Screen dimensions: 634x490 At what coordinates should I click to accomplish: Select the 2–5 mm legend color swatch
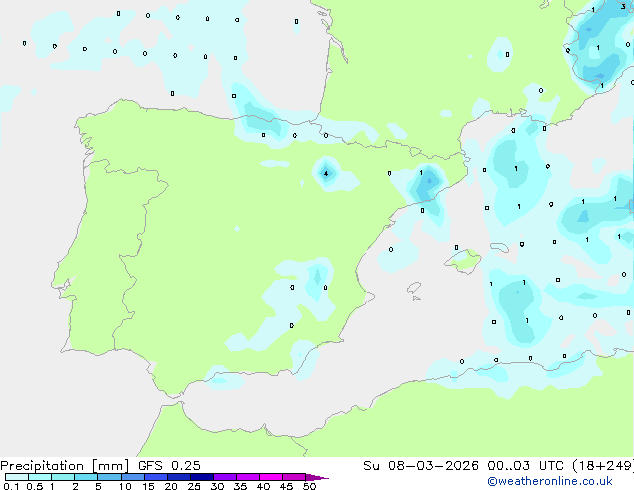(x=86, y=477)
